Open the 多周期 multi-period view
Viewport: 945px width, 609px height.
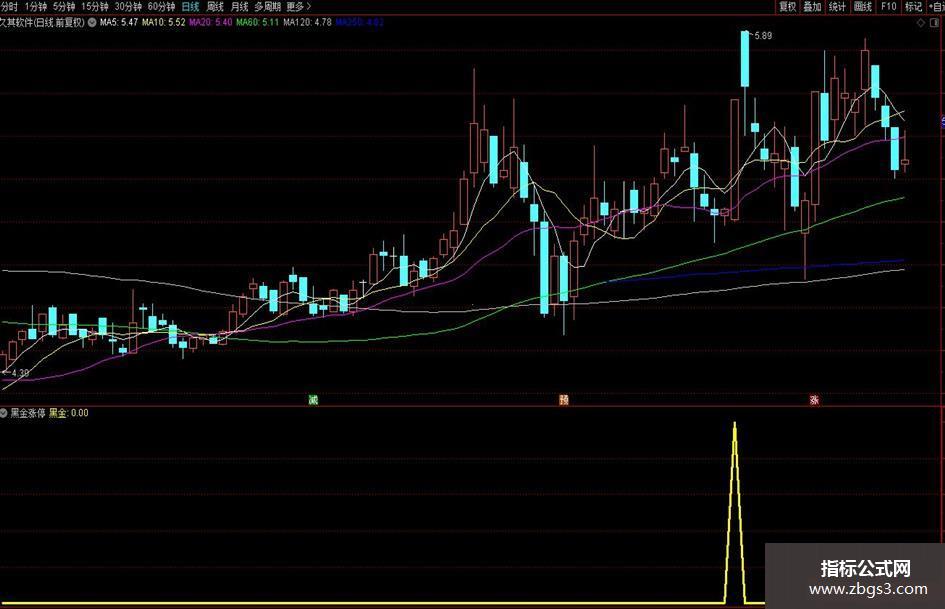(268, 7)
